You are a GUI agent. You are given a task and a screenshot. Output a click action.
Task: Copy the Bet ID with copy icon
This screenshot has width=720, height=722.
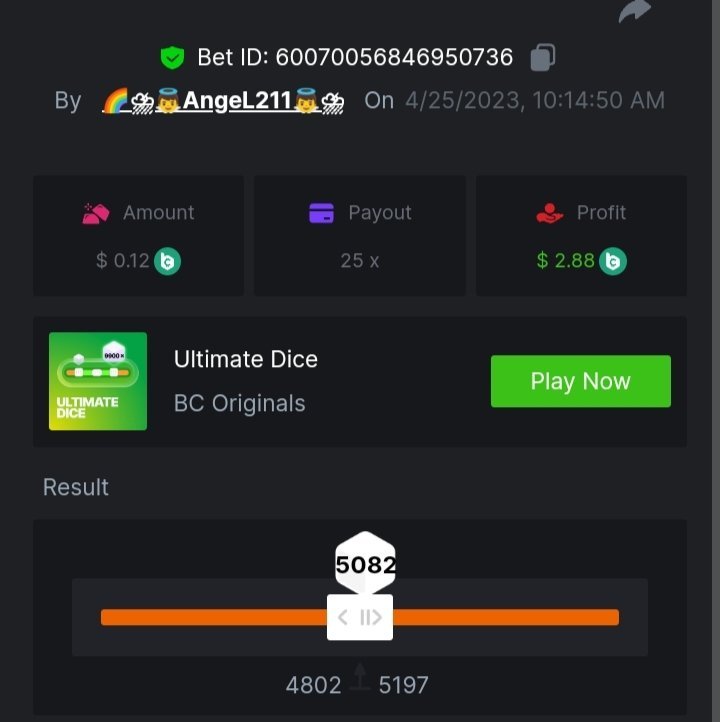543,58
